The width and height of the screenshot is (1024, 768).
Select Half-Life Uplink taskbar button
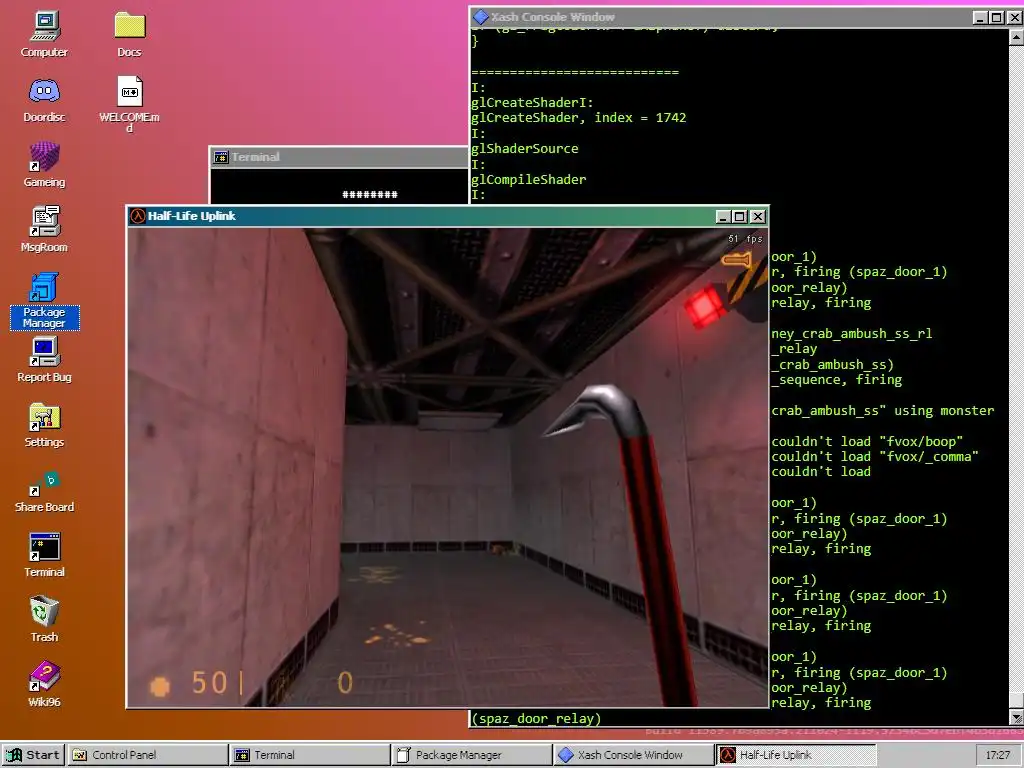[x=796, y=755]
